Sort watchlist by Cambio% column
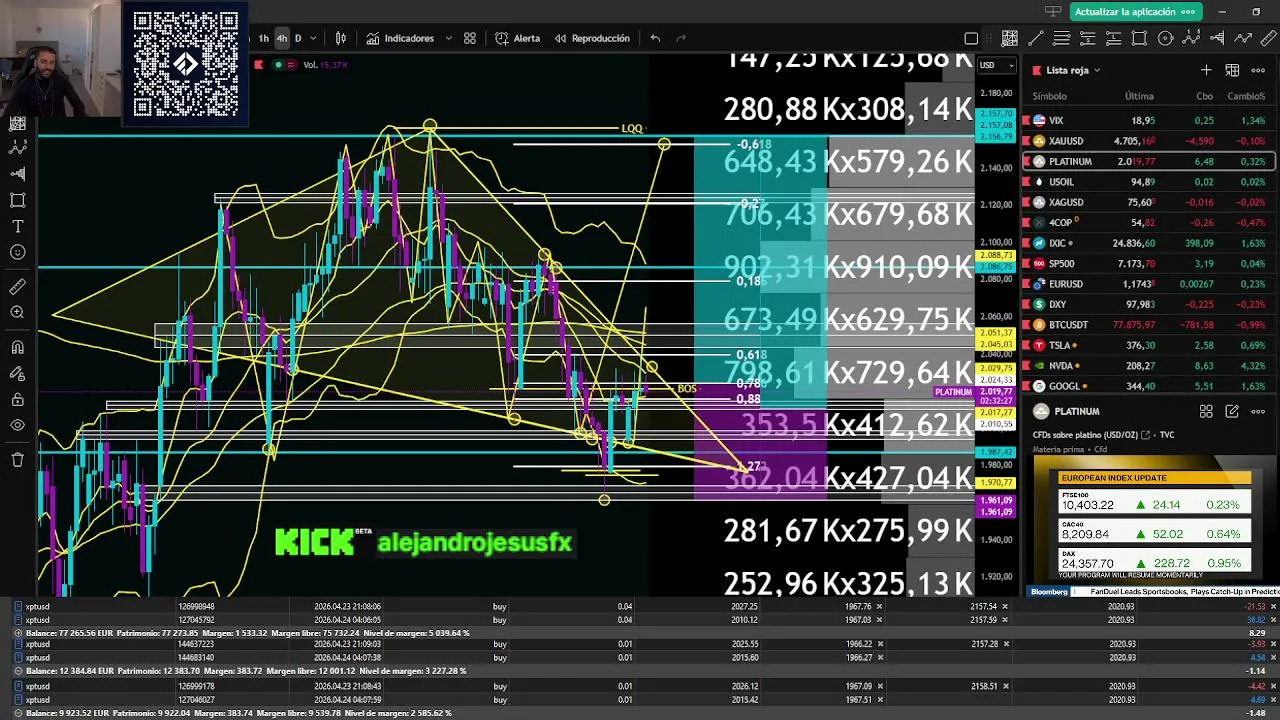The height and width of the screenshot is (720, 1280). click(x=1246, y=96)
